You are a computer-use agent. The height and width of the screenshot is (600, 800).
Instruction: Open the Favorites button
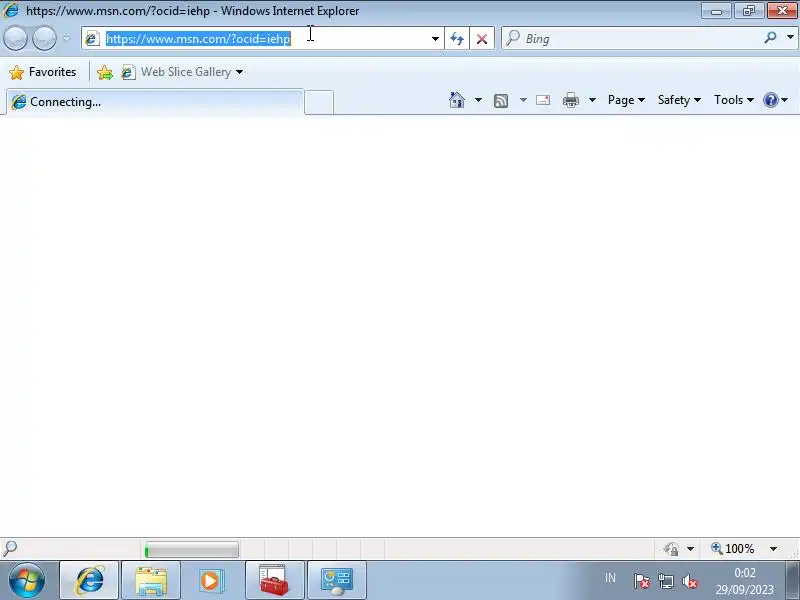tap(43, 72)
